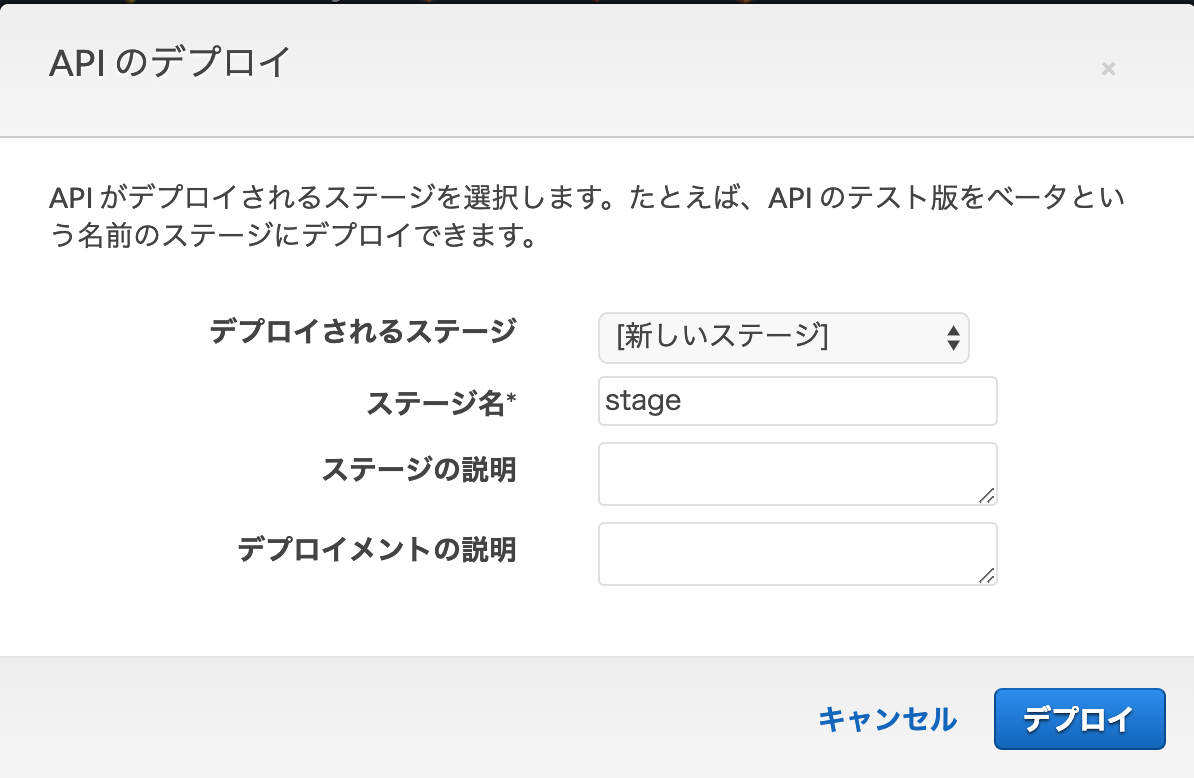Cancel deployment via the キャンセル link
Viewport: 1194px width, 778px height.
coord(887,719)
